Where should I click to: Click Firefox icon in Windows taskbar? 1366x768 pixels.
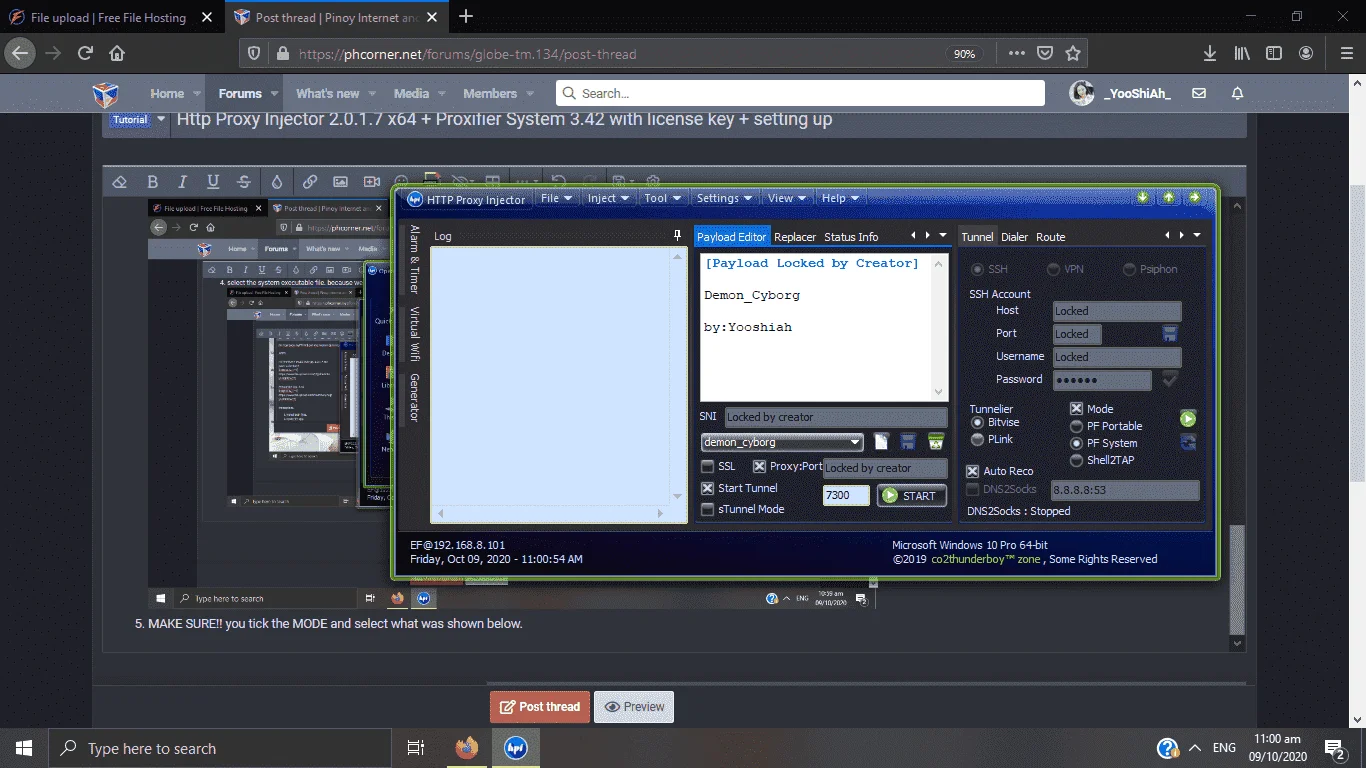466,748
